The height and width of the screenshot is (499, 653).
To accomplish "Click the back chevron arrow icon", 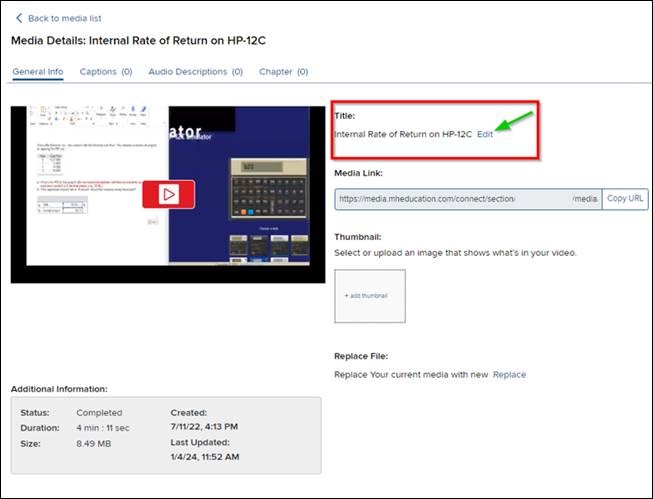I will click(19, 18).
